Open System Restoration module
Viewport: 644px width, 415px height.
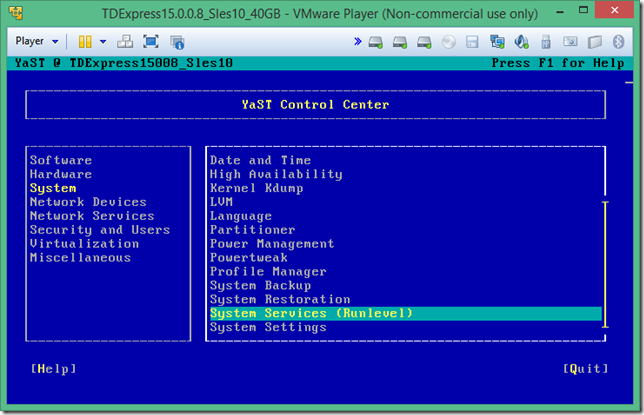(x=280, y=300)
